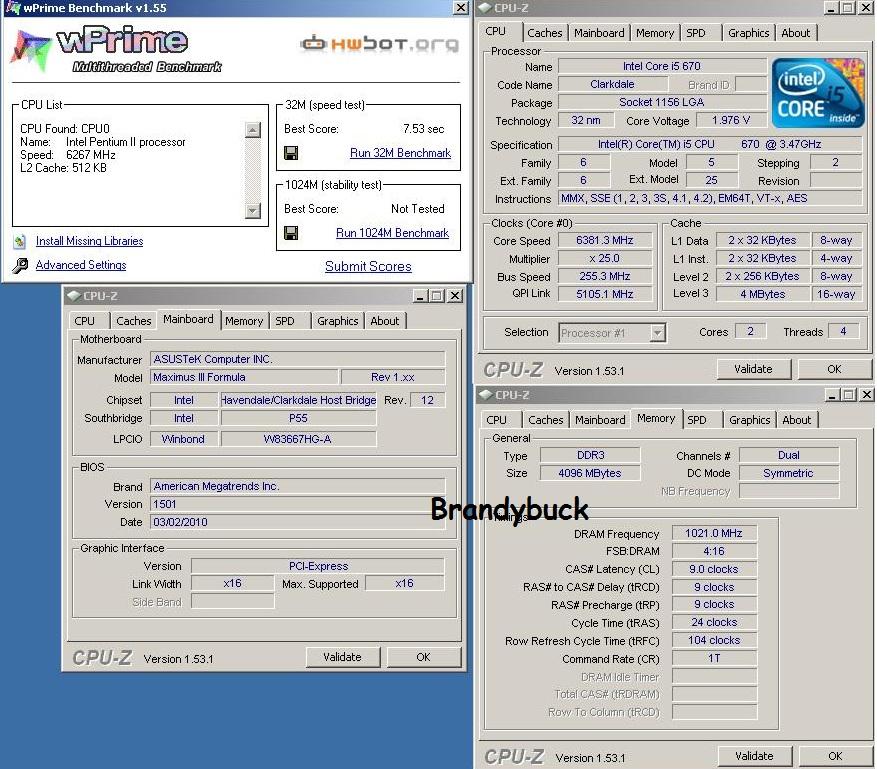Click the save icon beside Run 1024M Benchmark
The image size is (877, 769).
[291, 233]
